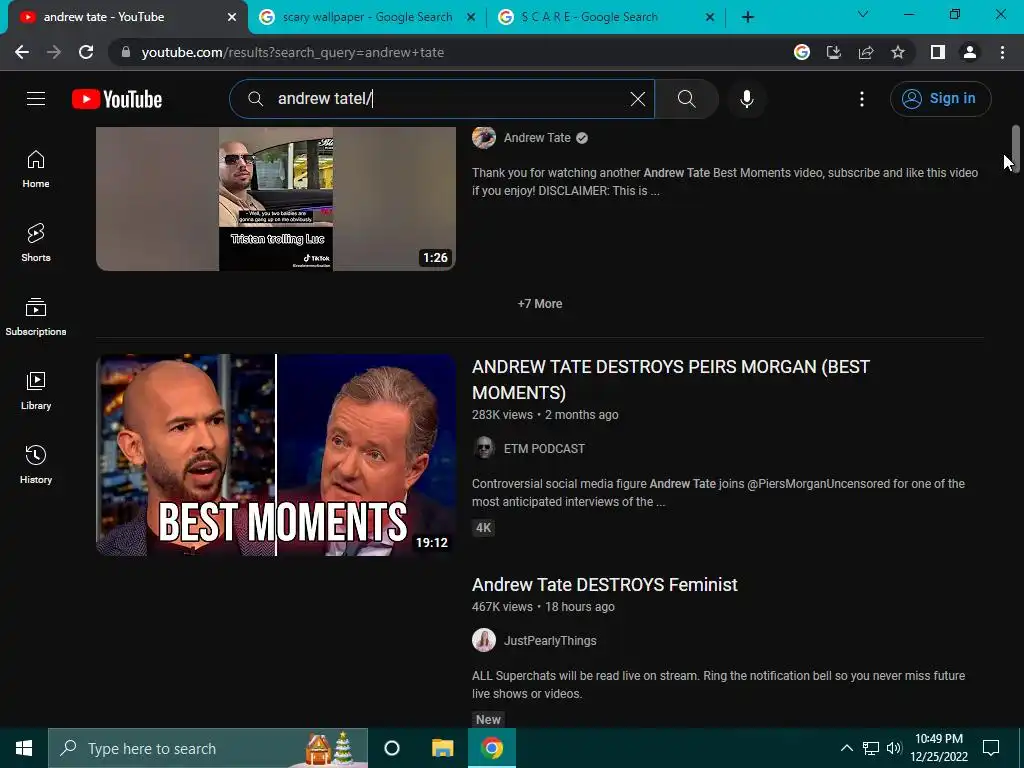Open Chrome from the taskbar

(x=492, y=748)
